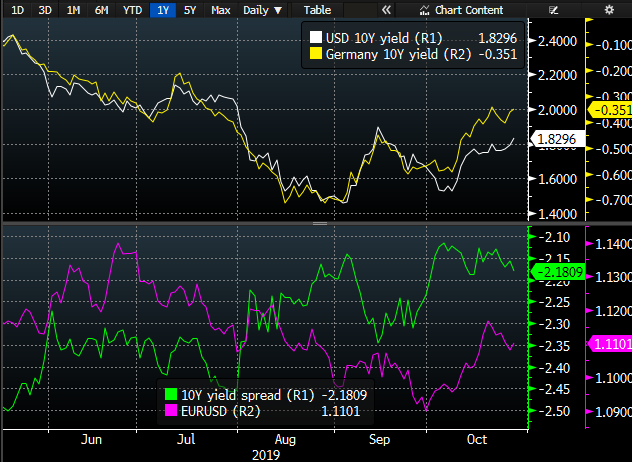Select the 3D time range tab
The image size is (632, 462).
[45, 10]
